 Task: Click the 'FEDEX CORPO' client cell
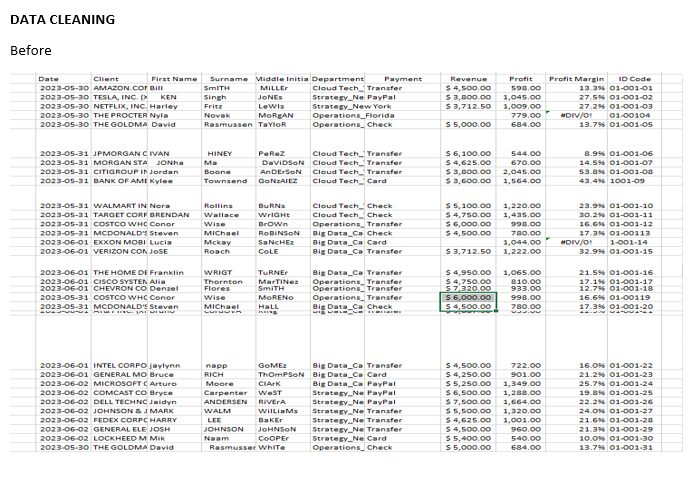click(x=120, y=420)
